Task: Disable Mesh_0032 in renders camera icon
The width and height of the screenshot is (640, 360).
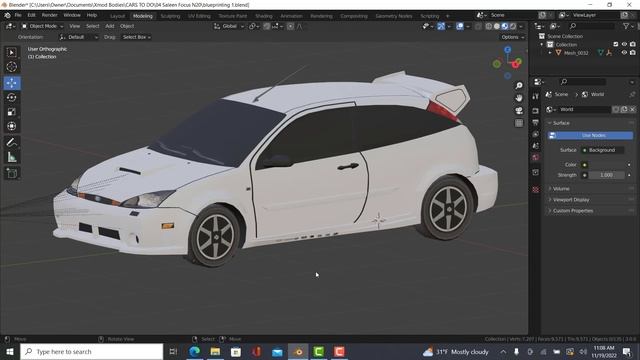Action: [x=633, y=53]
